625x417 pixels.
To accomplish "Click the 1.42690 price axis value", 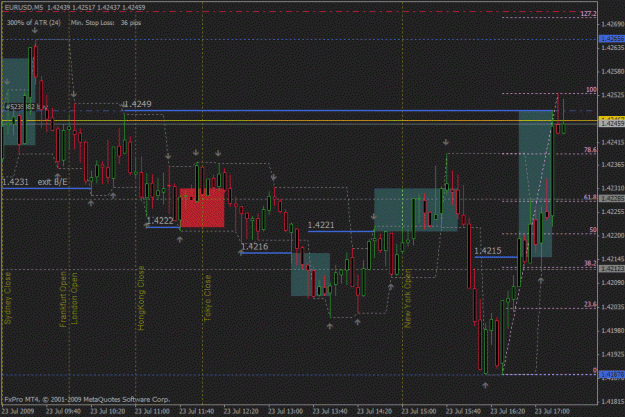I will click(612, 24).
